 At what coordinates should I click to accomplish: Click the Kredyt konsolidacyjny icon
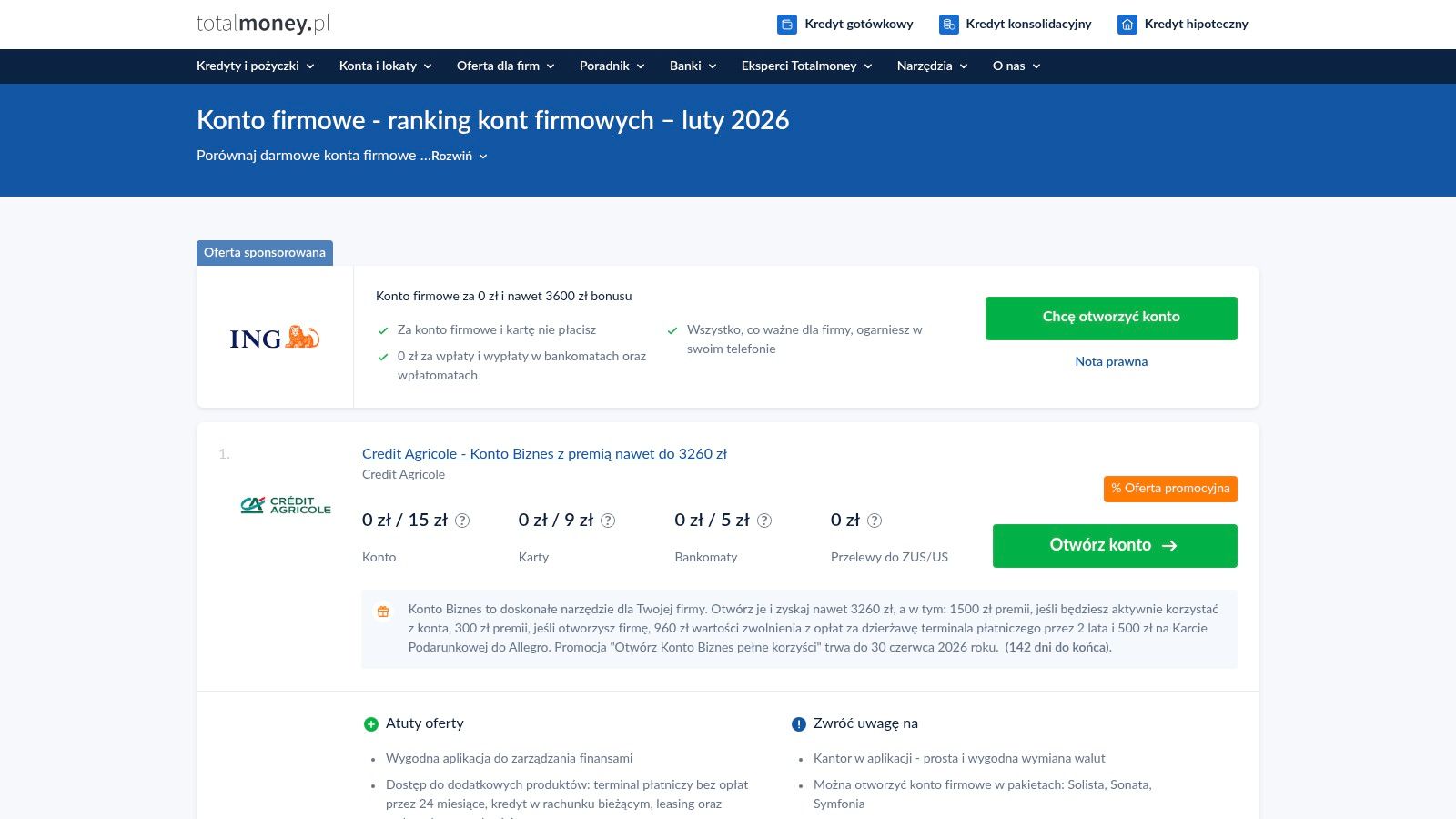click(948, 25)
